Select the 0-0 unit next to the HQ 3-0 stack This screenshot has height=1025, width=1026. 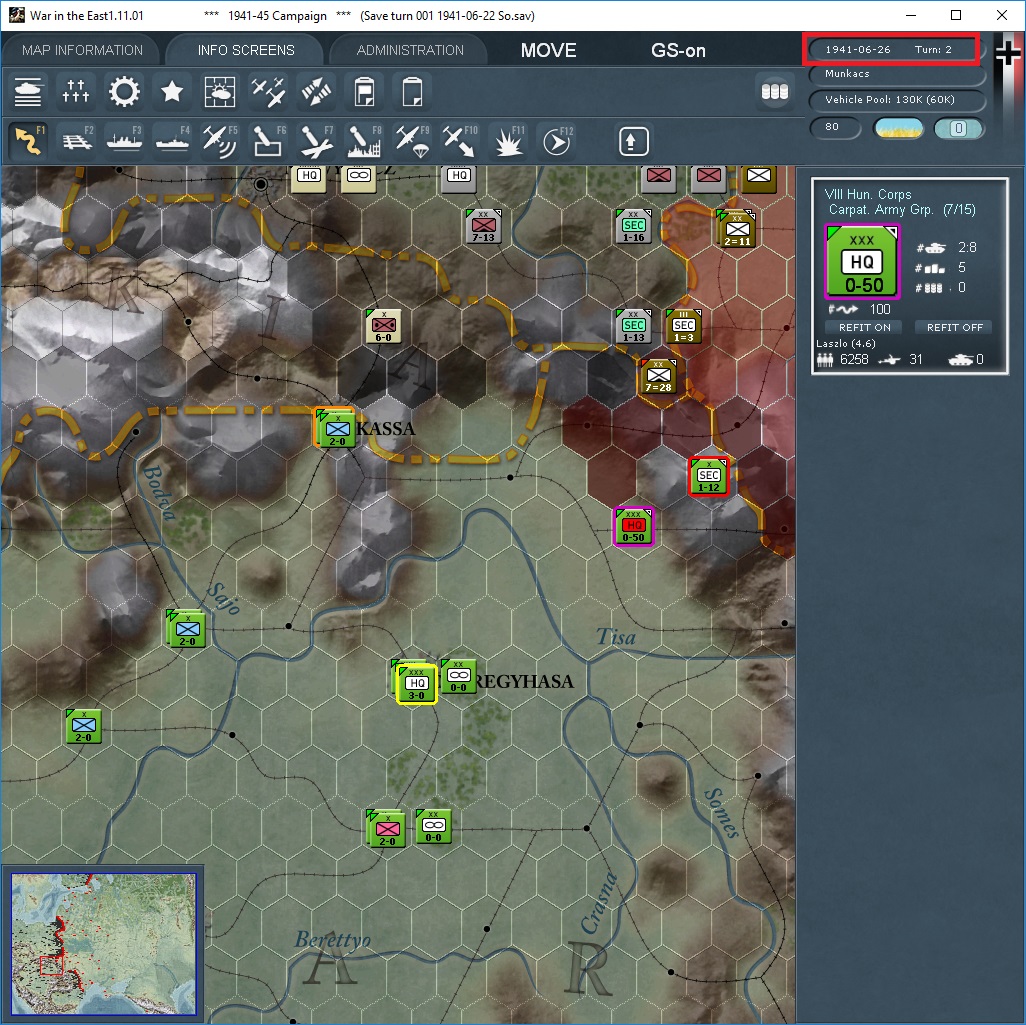pos(458,676)
